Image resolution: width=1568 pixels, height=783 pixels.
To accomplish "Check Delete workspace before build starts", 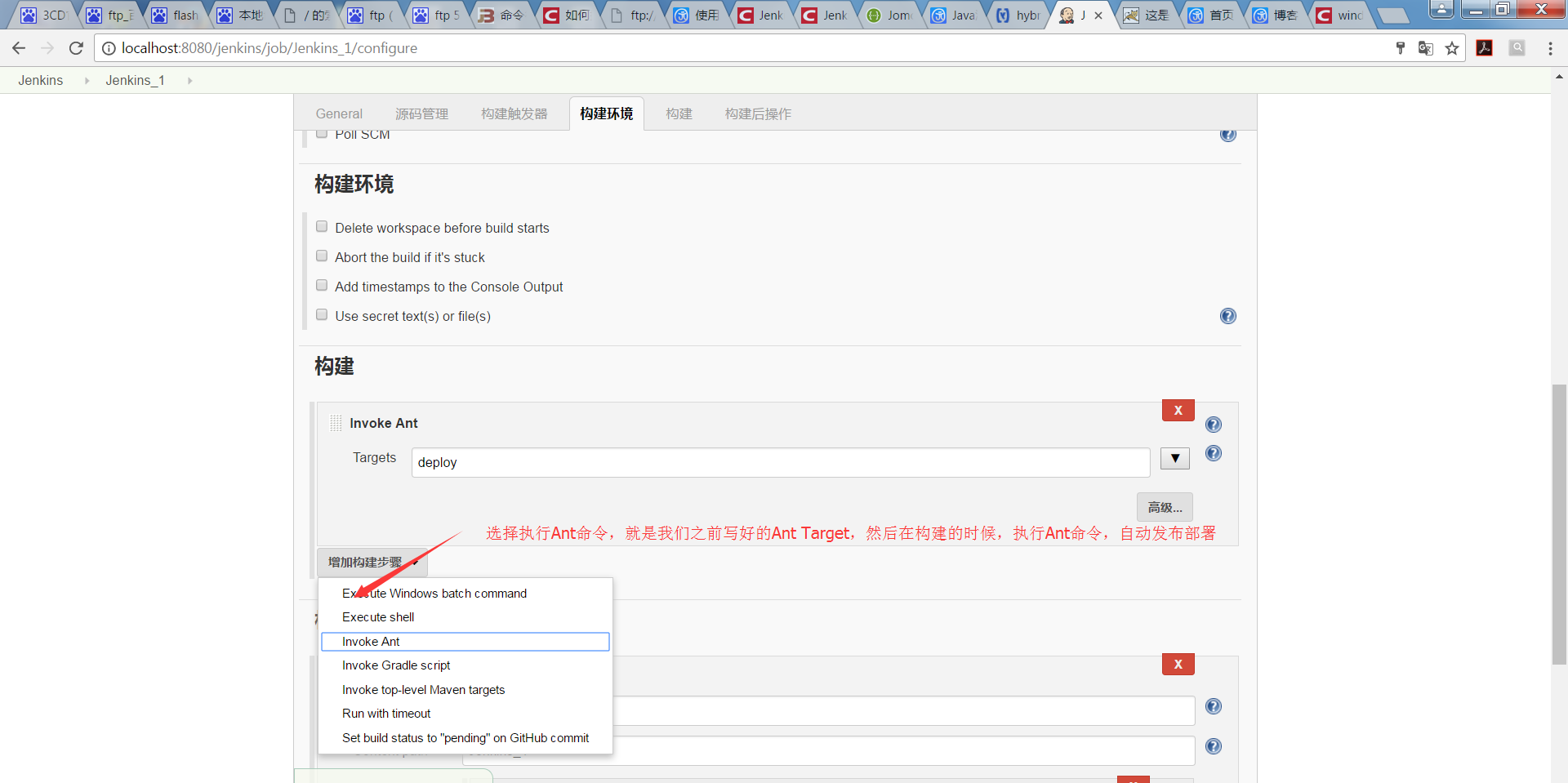I will coord(322,227).
